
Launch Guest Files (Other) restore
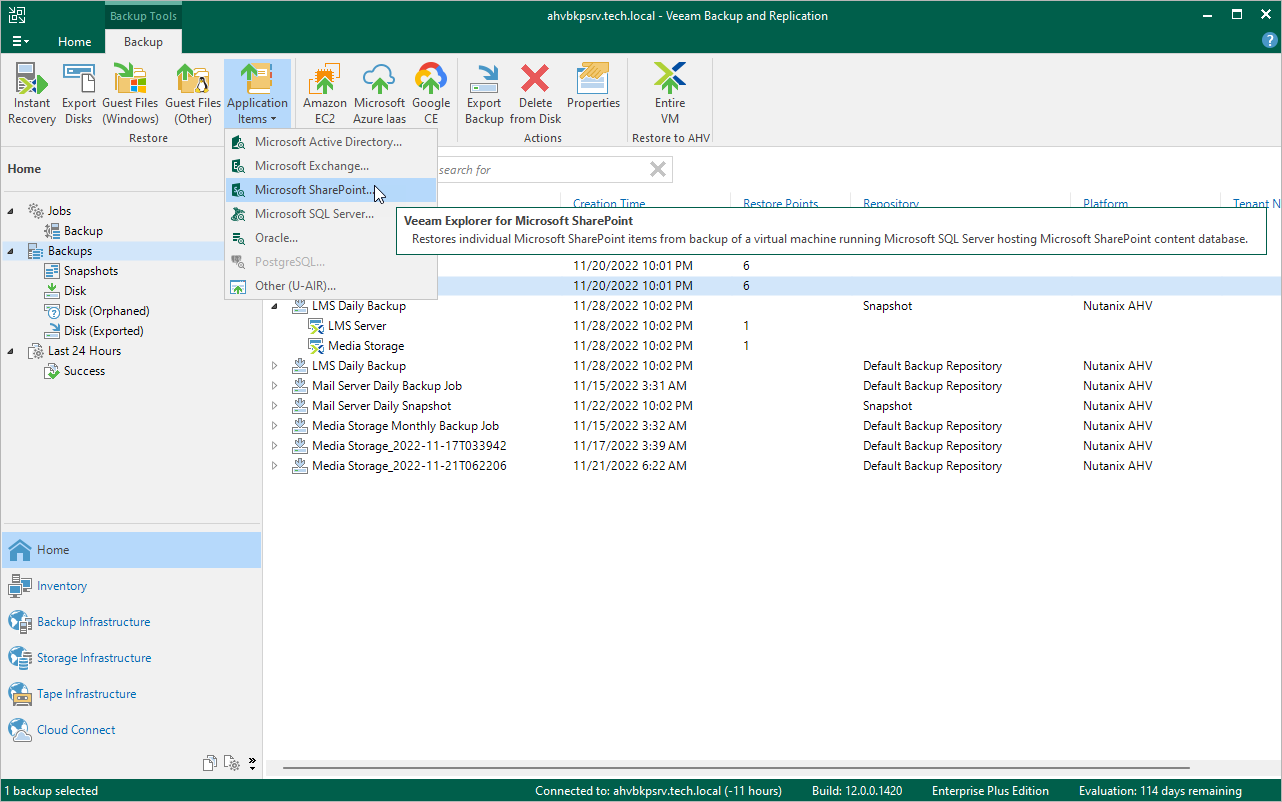point(193,94)
